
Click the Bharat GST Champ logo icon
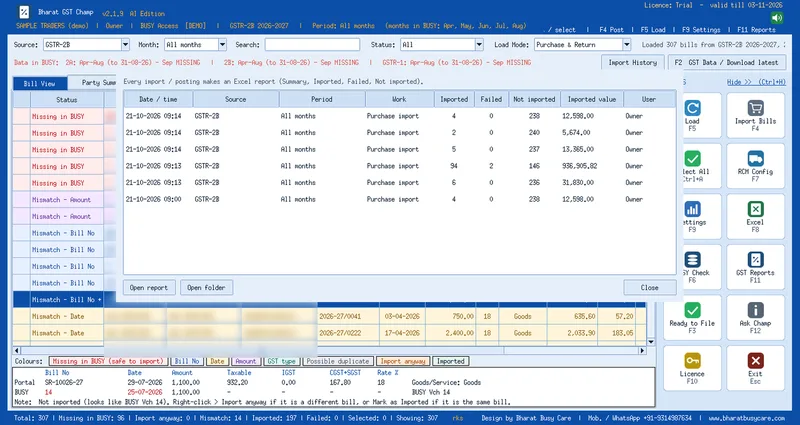click(x=24, y=12)
